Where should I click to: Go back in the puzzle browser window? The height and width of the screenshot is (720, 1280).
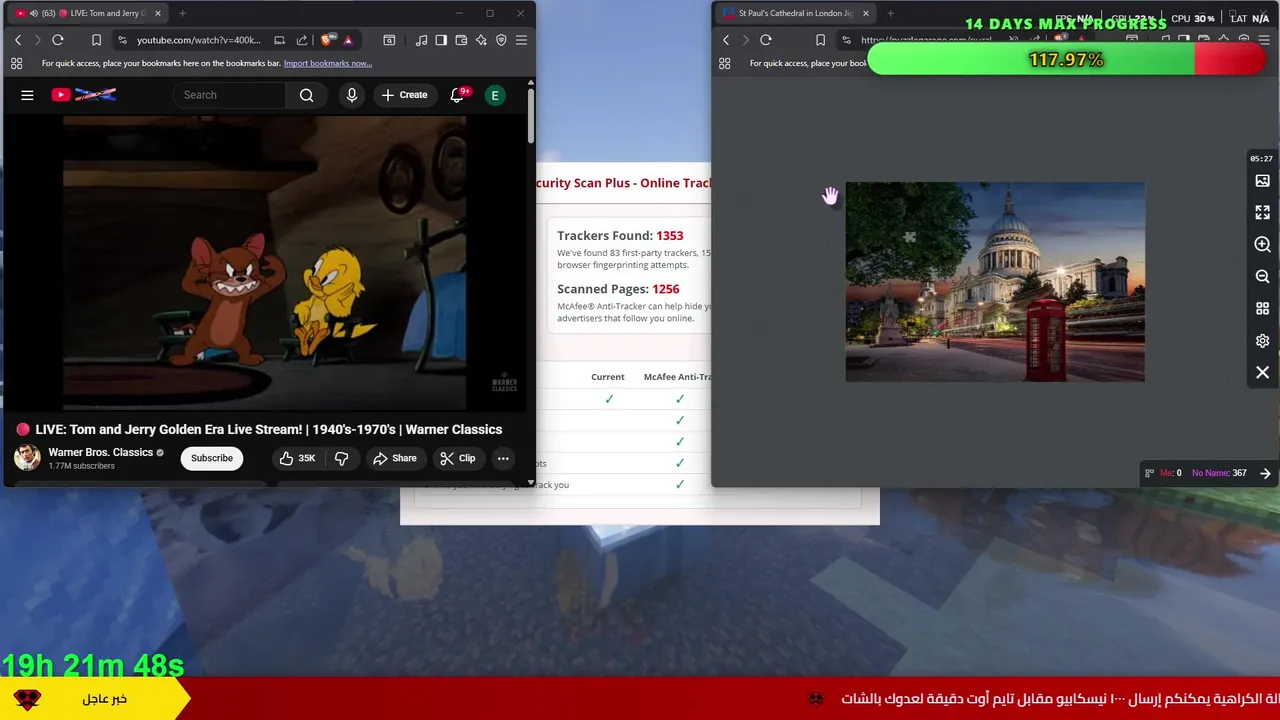(x=726, y=40)
